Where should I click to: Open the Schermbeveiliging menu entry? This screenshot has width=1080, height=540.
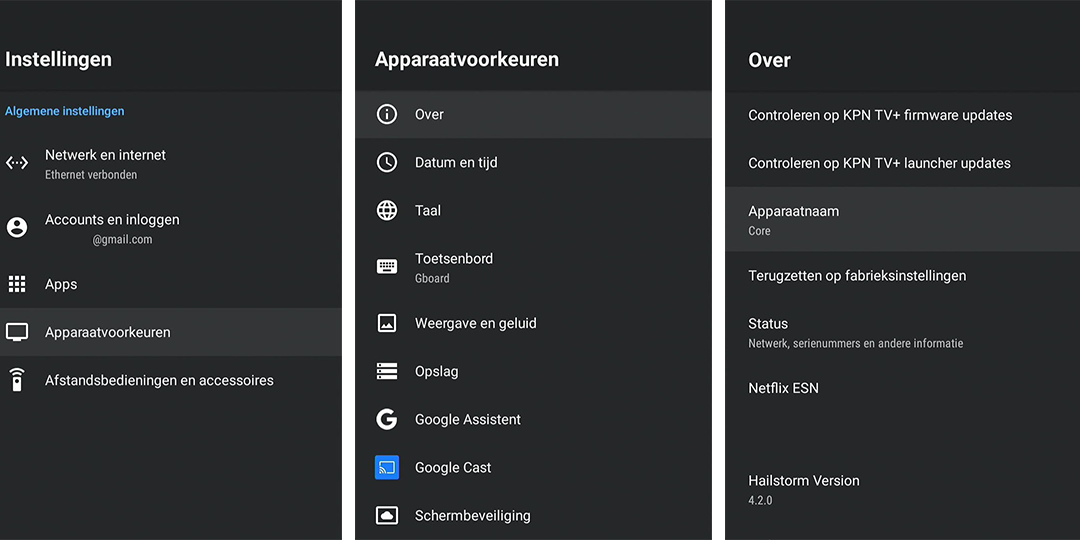[533, 515]
